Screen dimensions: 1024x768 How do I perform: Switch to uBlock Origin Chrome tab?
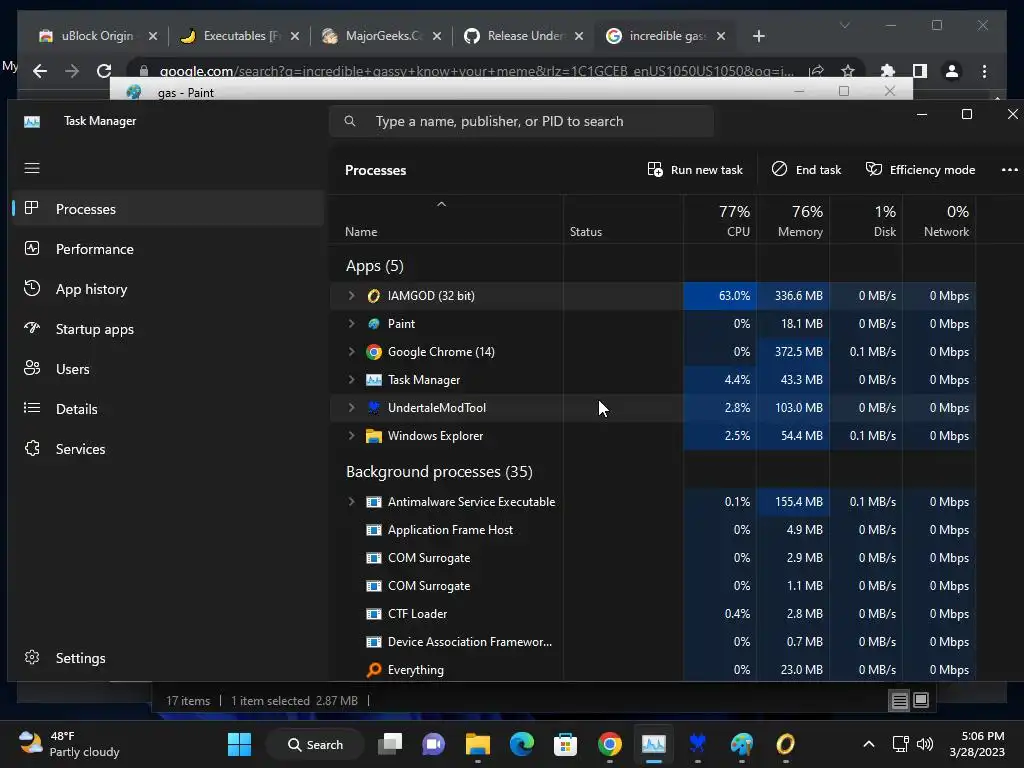click(97, 36)
